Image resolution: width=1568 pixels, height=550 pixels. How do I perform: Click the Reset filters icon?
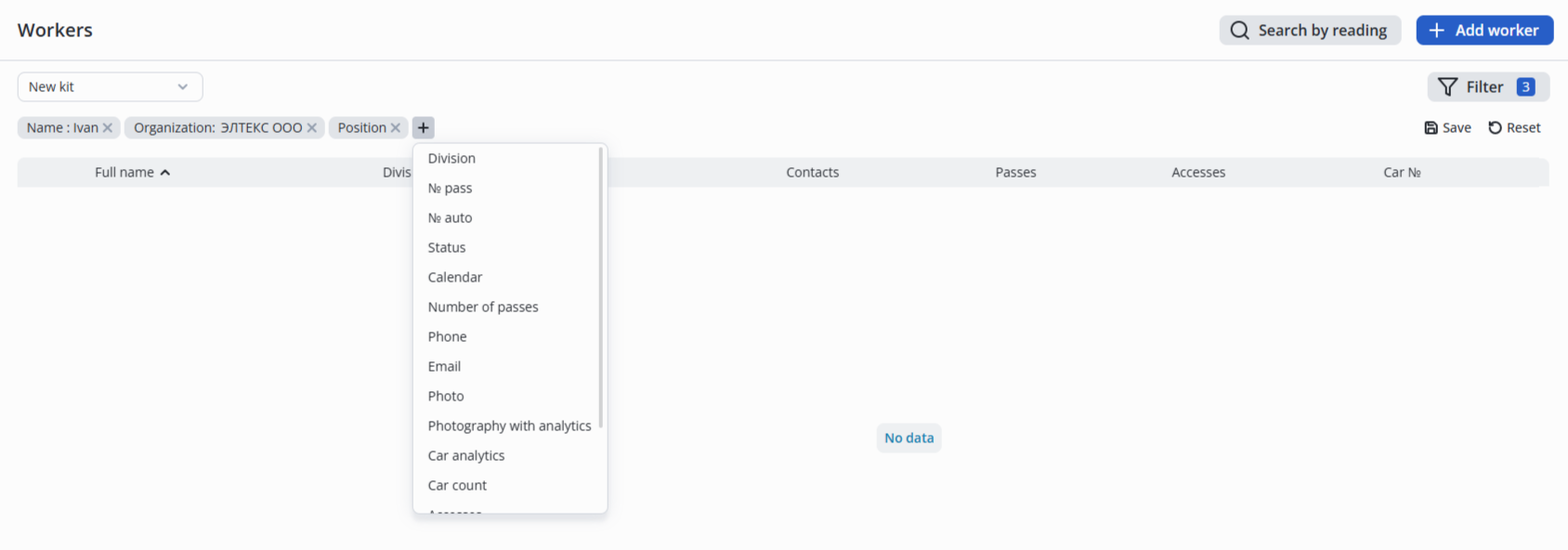coord(1496,128)
